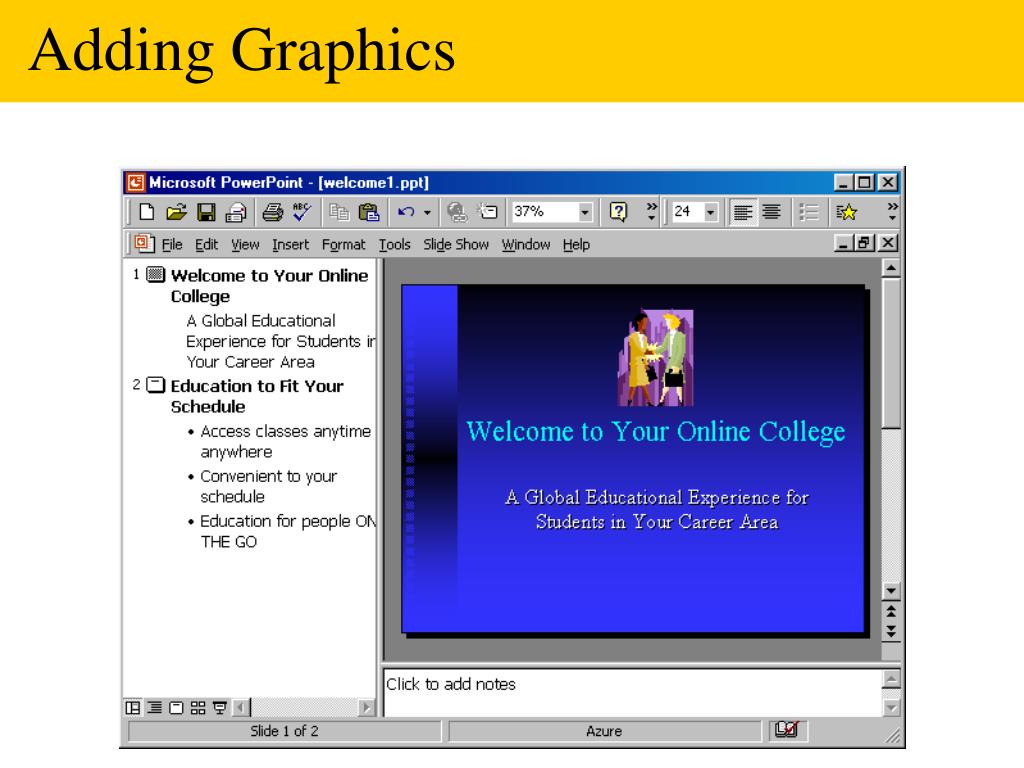Click the Microsoft PowerPoint Help question icon
1024x768 pixels.
pos(618,212)
